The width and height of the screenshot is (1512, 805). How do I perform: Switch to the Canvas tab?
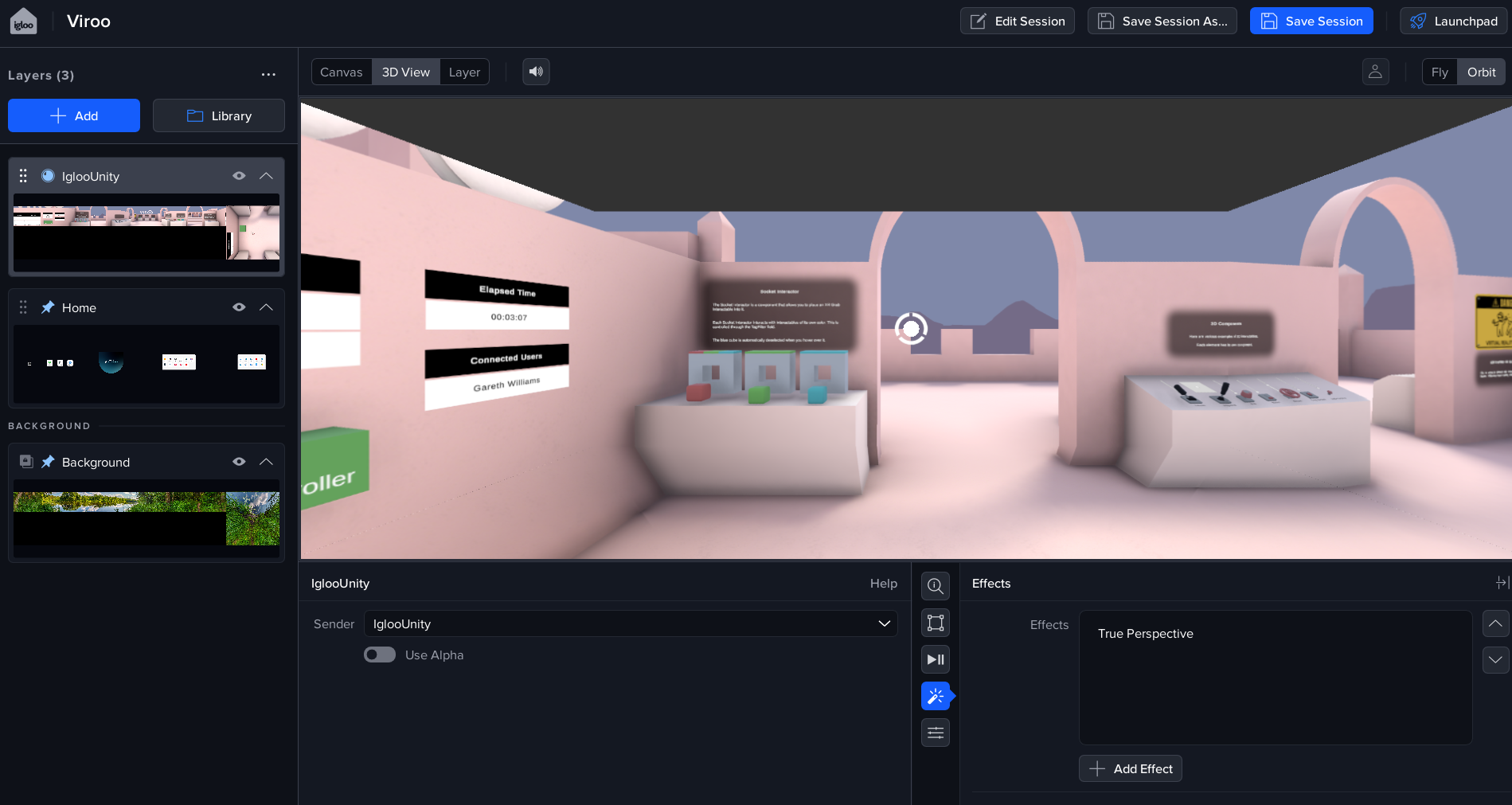[342, 72]
